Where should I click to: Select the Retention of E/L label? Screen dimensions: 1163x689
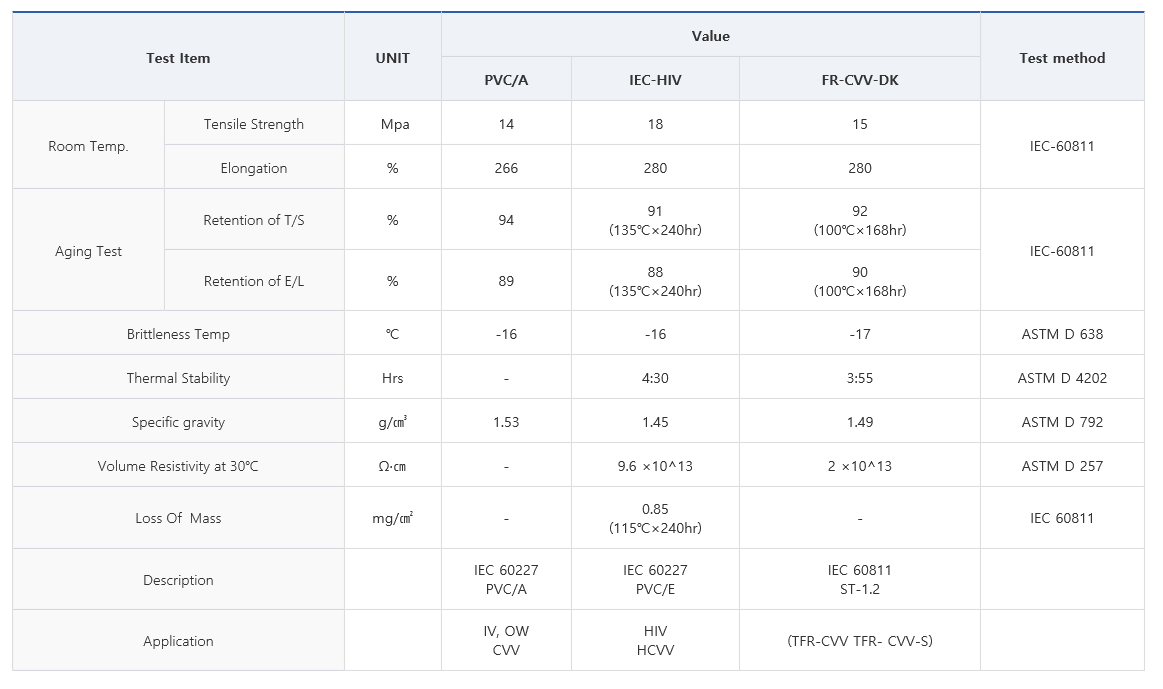(254, 281)
